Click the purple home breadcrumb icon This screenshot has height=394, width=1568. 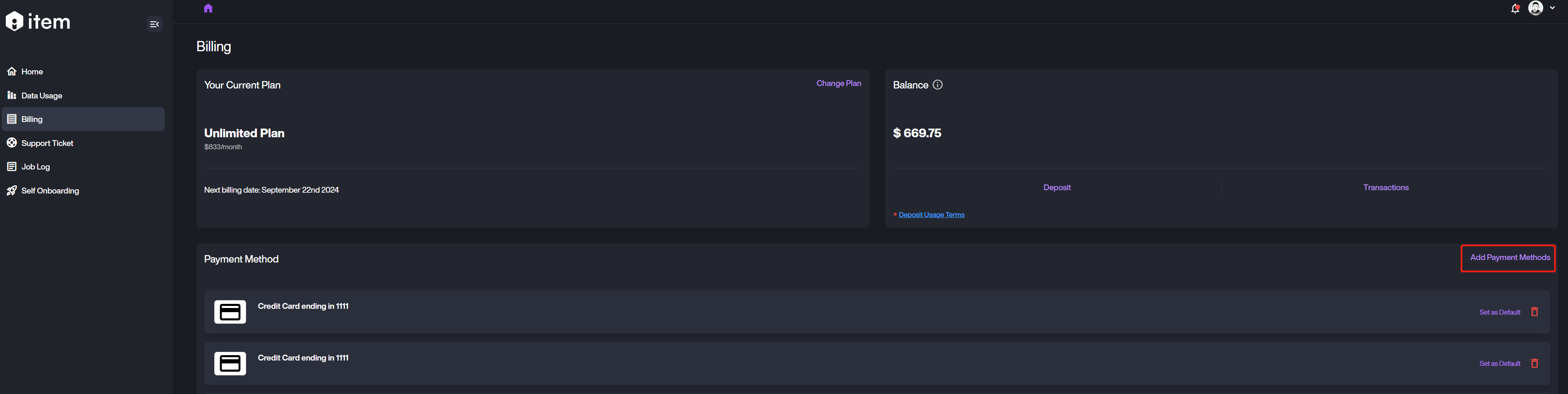(208, 9)
